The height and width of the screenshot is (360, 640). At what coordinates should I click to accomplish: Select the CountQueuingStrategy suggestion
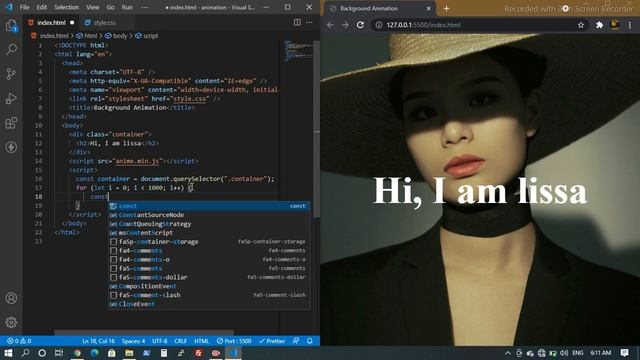click(209, 224)
